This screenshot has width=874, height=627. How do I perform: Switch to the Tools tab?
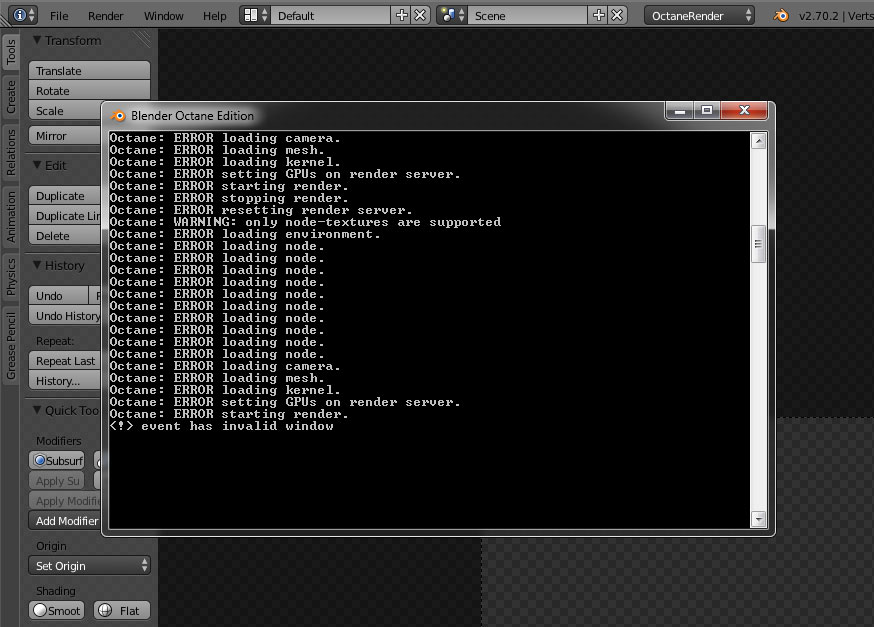point(11,52)
